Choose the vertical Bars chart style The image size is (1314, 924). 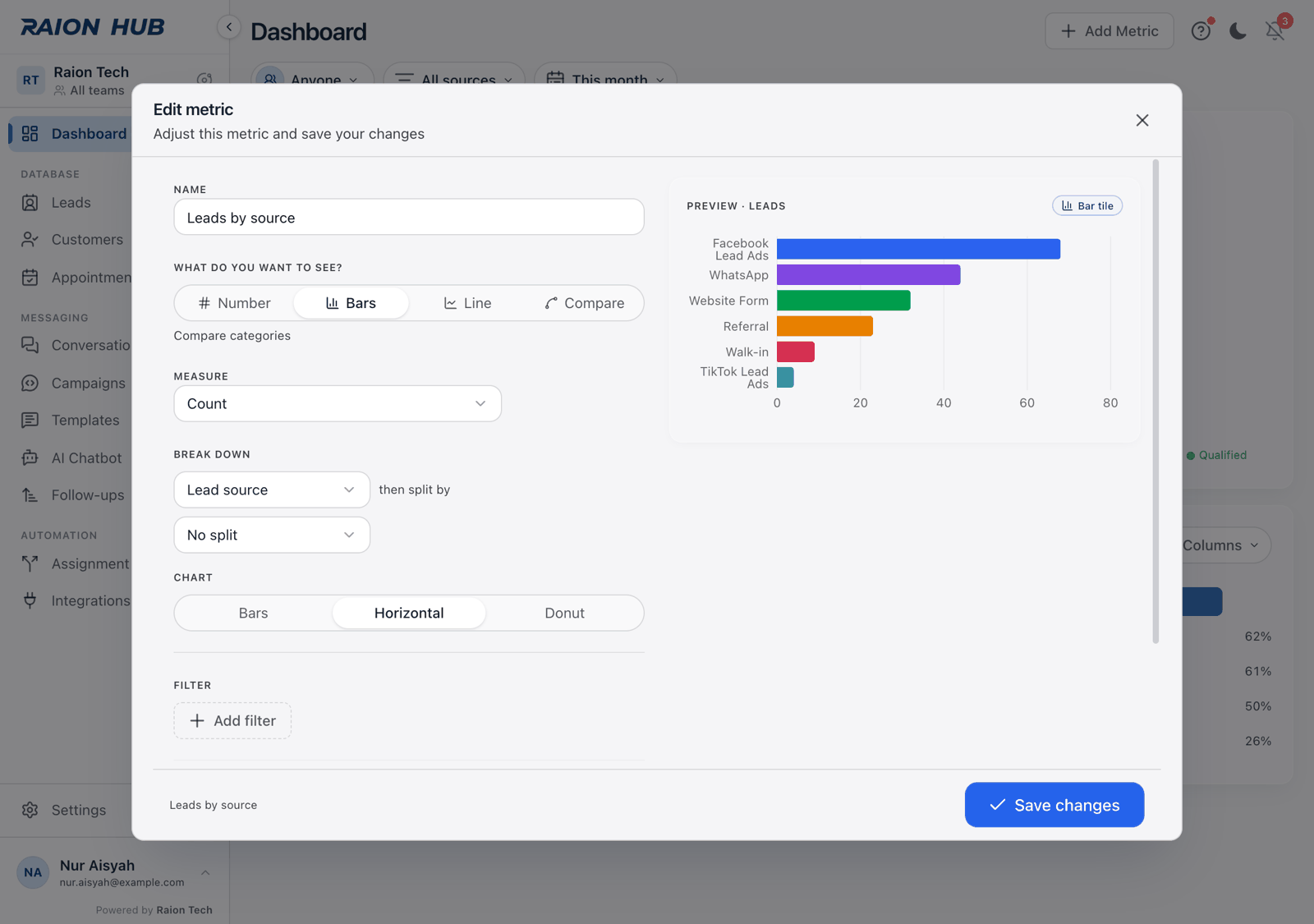click(253, 614)
